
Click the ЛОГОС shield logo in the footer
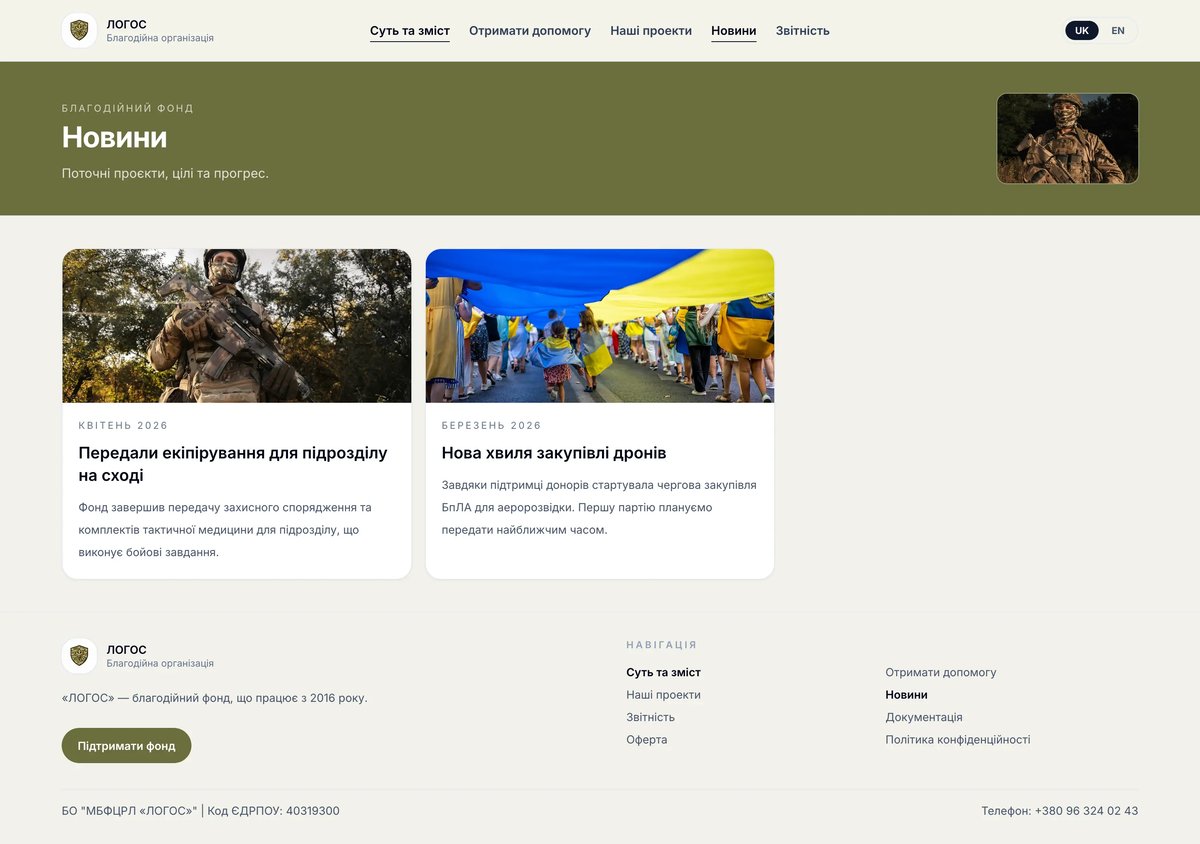tap(79, 656)
